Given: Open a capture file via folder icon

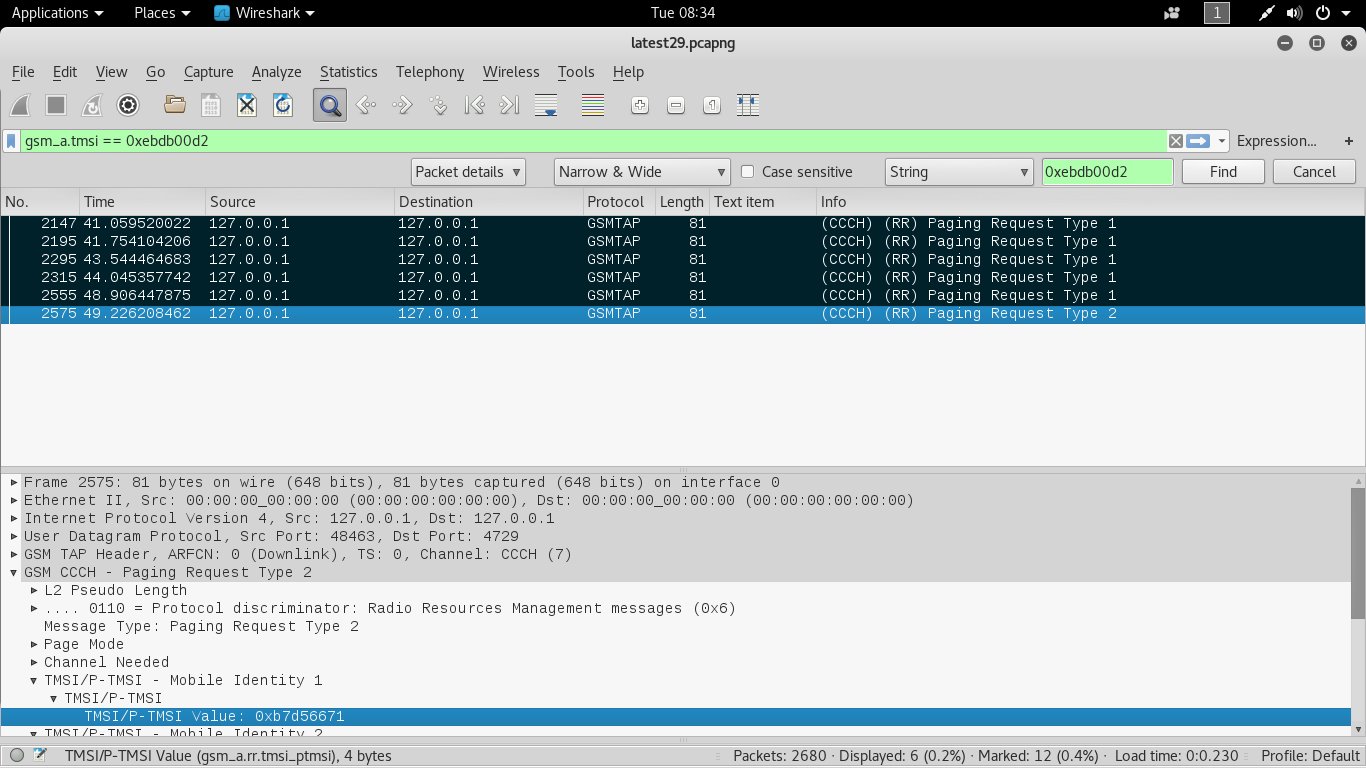Looking at the screenshot, I should point(175,105).
